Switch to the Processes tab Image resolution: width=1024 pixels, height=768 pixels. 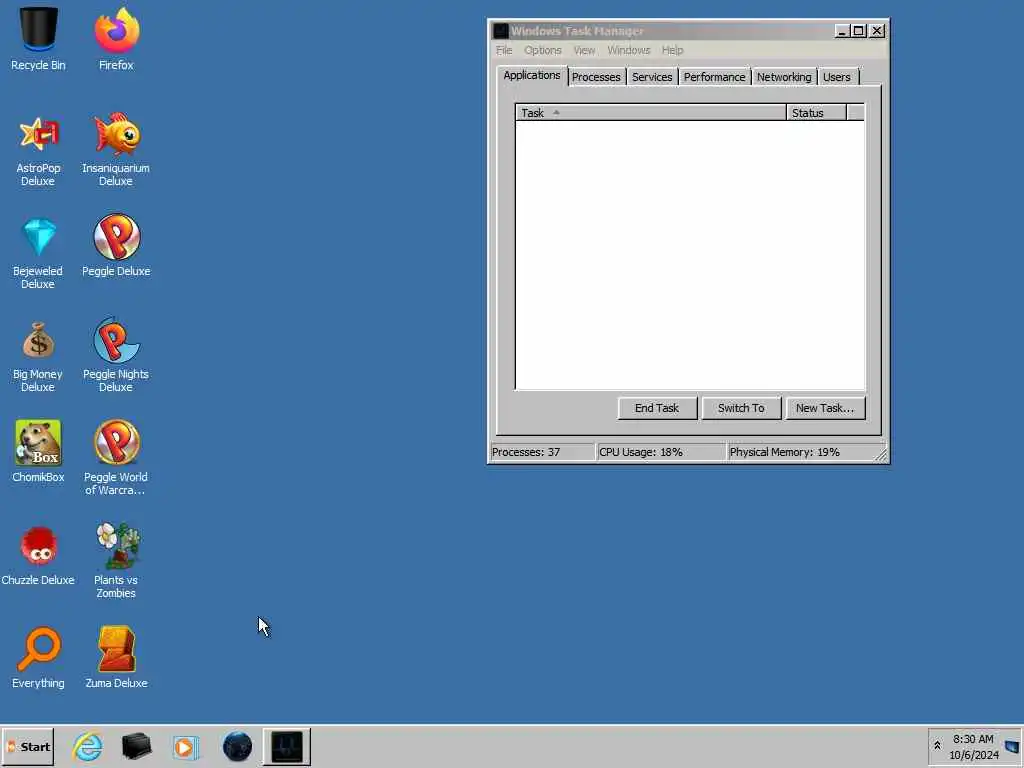(x=596, y=77)
